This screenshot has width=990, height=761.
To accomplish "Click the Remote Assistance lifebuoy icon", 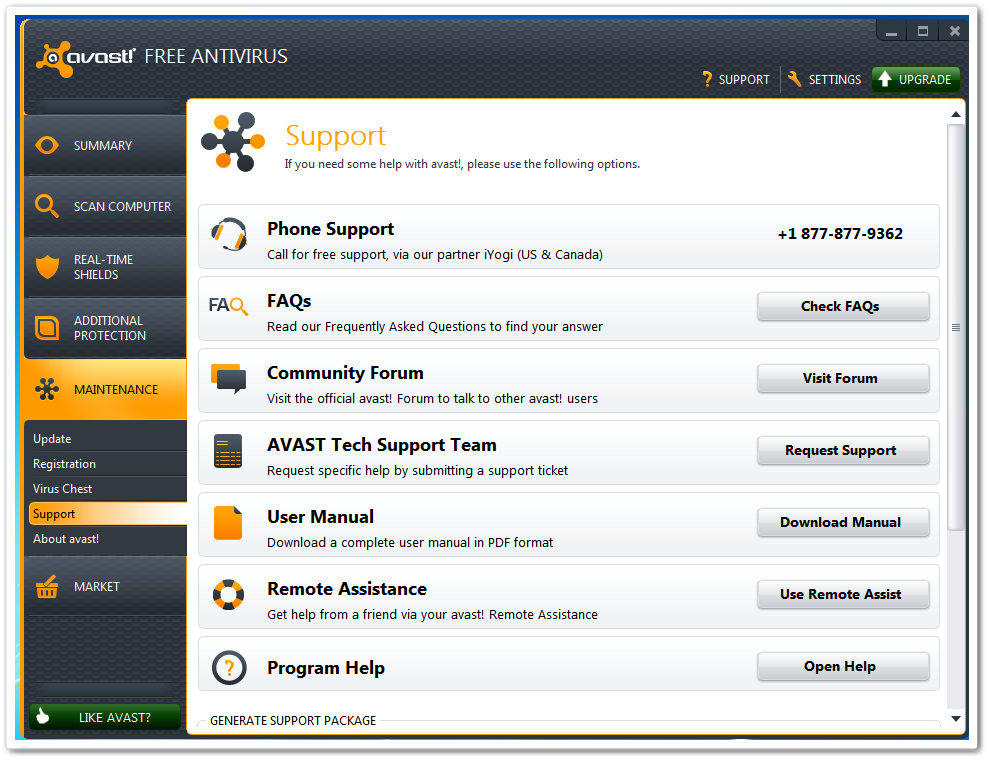I will 229,594.
